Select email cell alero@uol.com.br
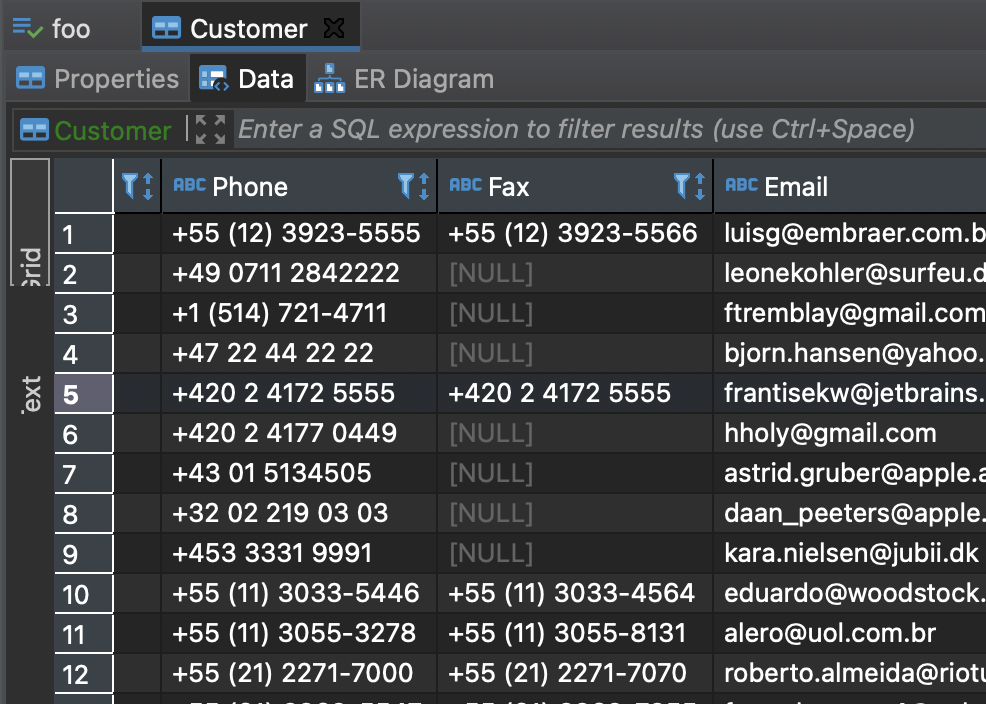 tap(850, 634)
